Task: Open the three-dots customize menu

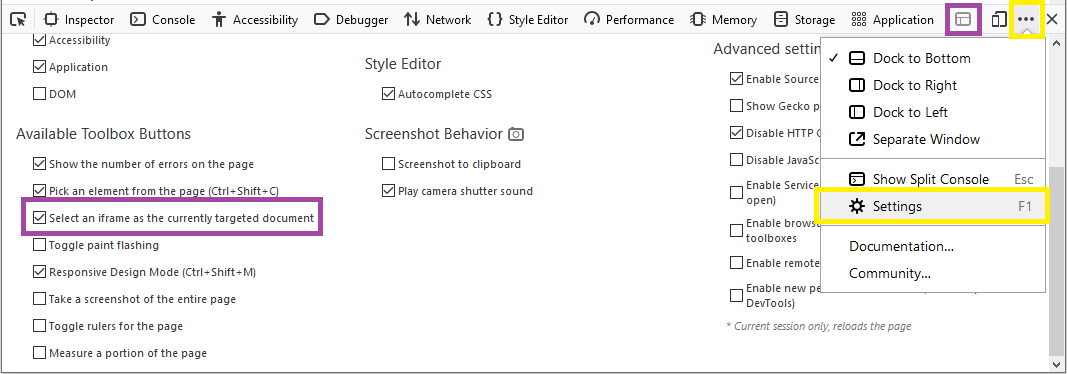Action: 1025,20
